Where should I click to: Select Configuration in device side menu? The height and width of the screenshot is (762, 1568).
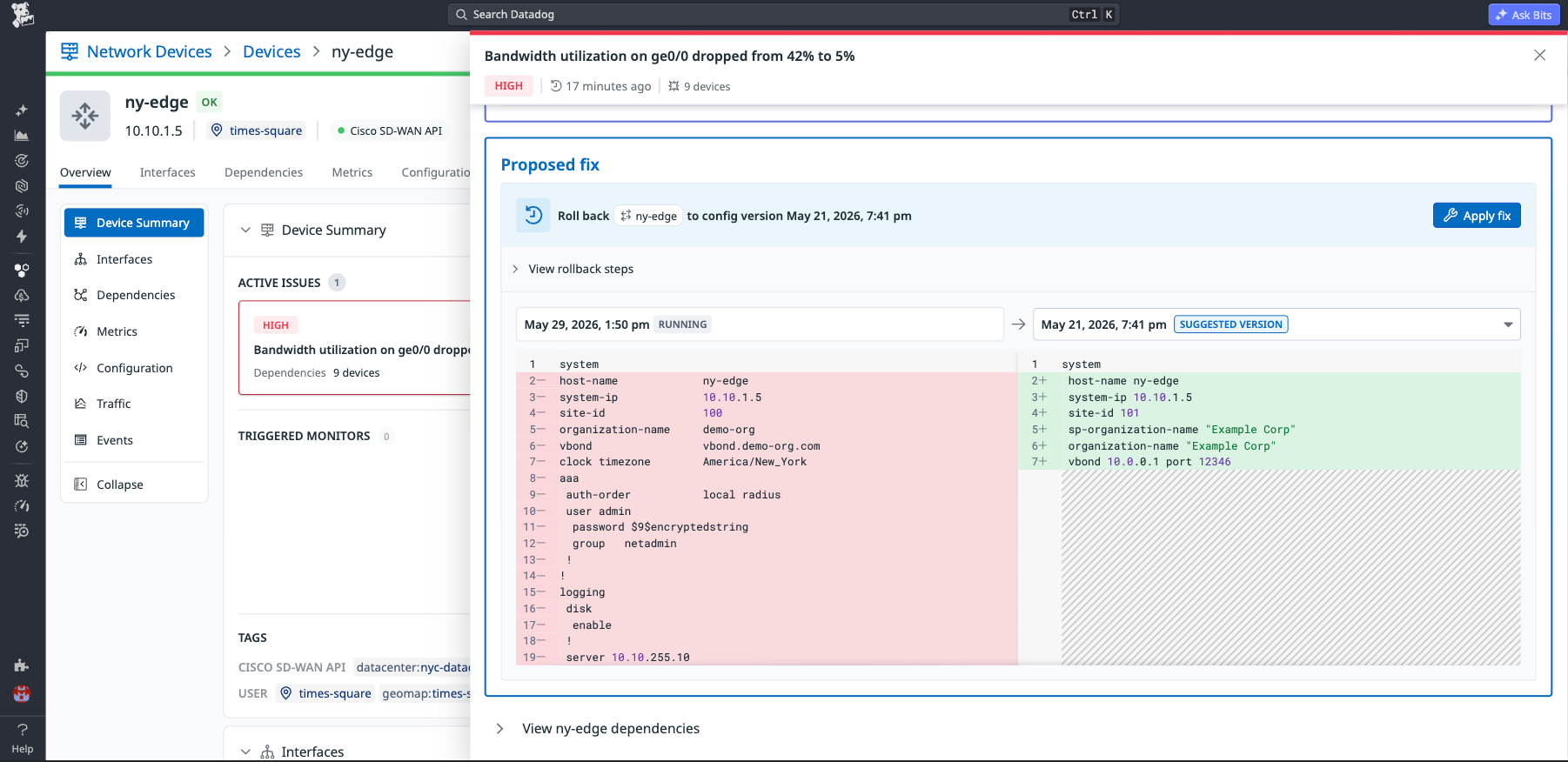[x=134, y=368]
